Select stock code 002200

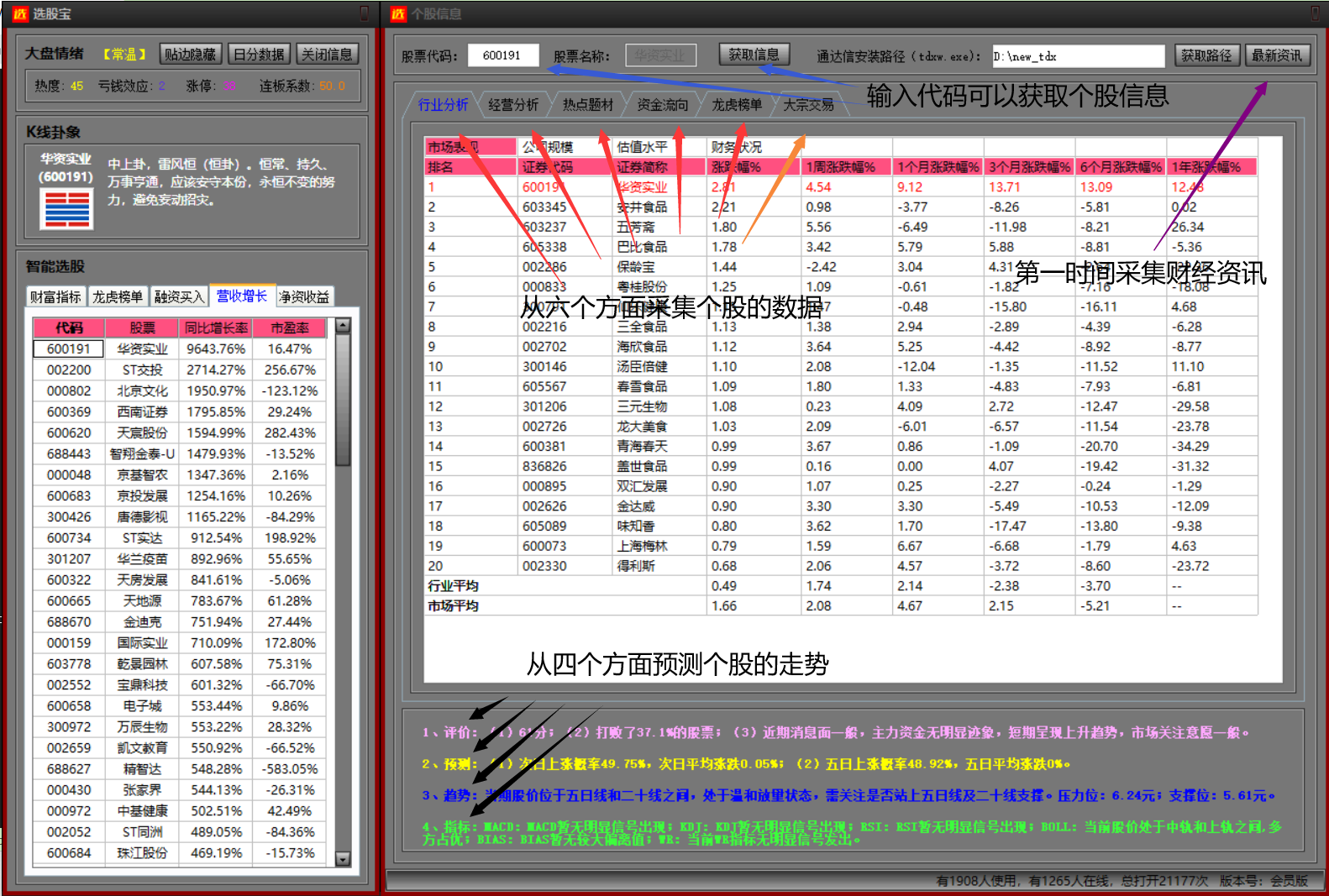[69, 369]
